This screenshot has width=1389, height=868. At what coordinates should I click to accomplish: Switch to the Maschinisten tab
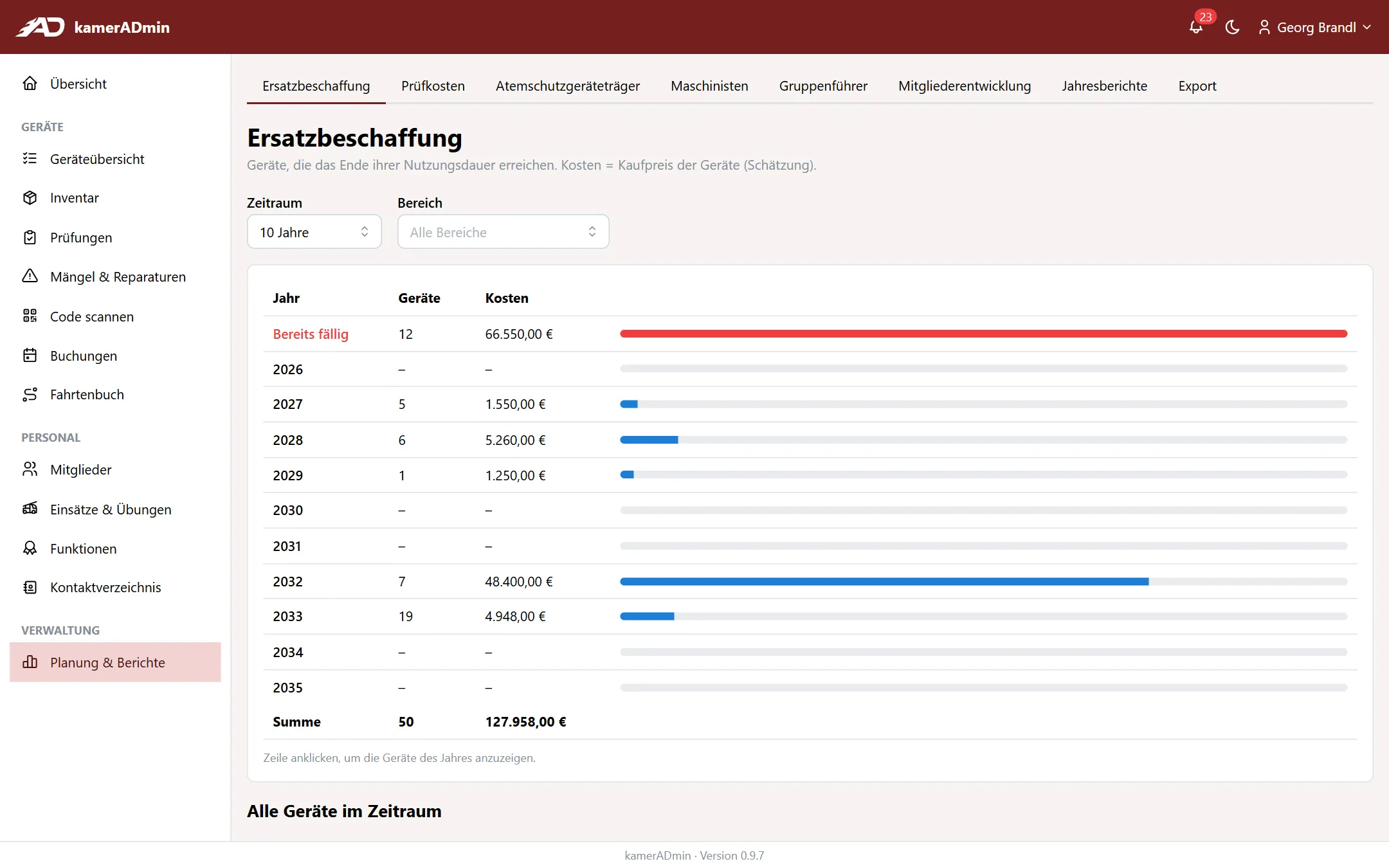pos(709,86)
